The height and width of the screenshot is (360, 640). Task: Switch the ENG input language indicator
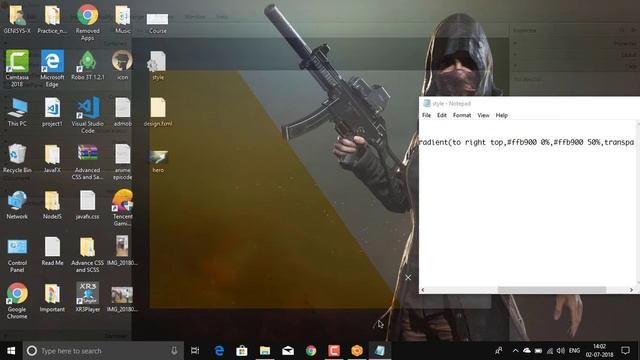(574, 351)
